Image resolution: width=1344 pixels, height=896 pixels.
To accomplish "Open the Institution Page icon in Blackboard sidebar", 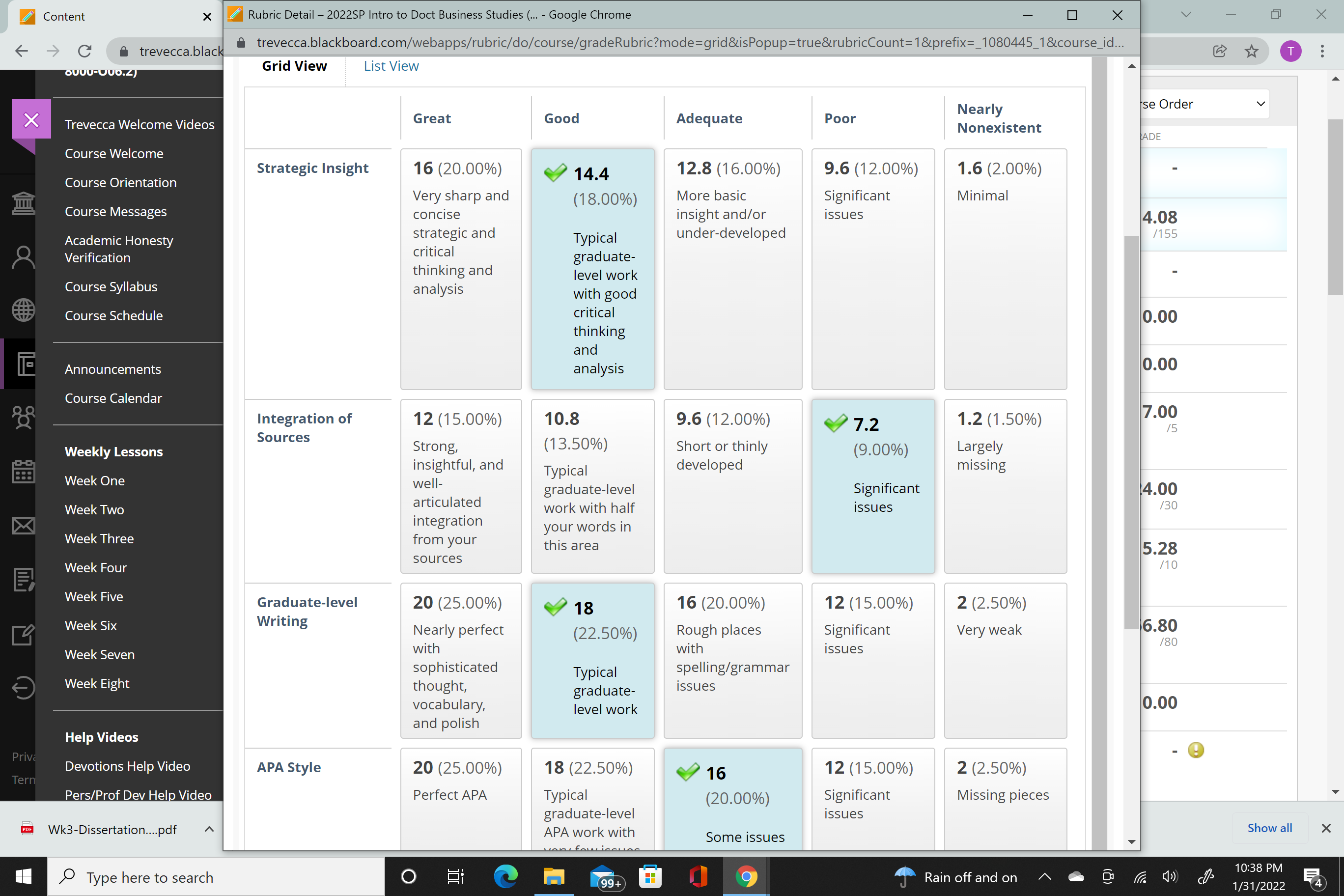I will 24,203.
